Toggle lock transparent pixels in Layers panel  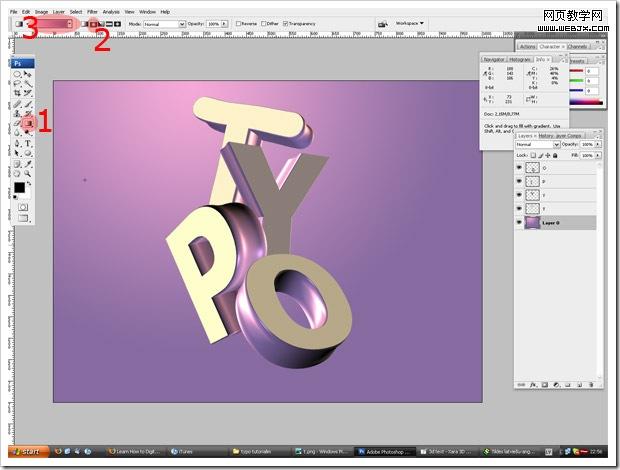[x=533, y=155]
